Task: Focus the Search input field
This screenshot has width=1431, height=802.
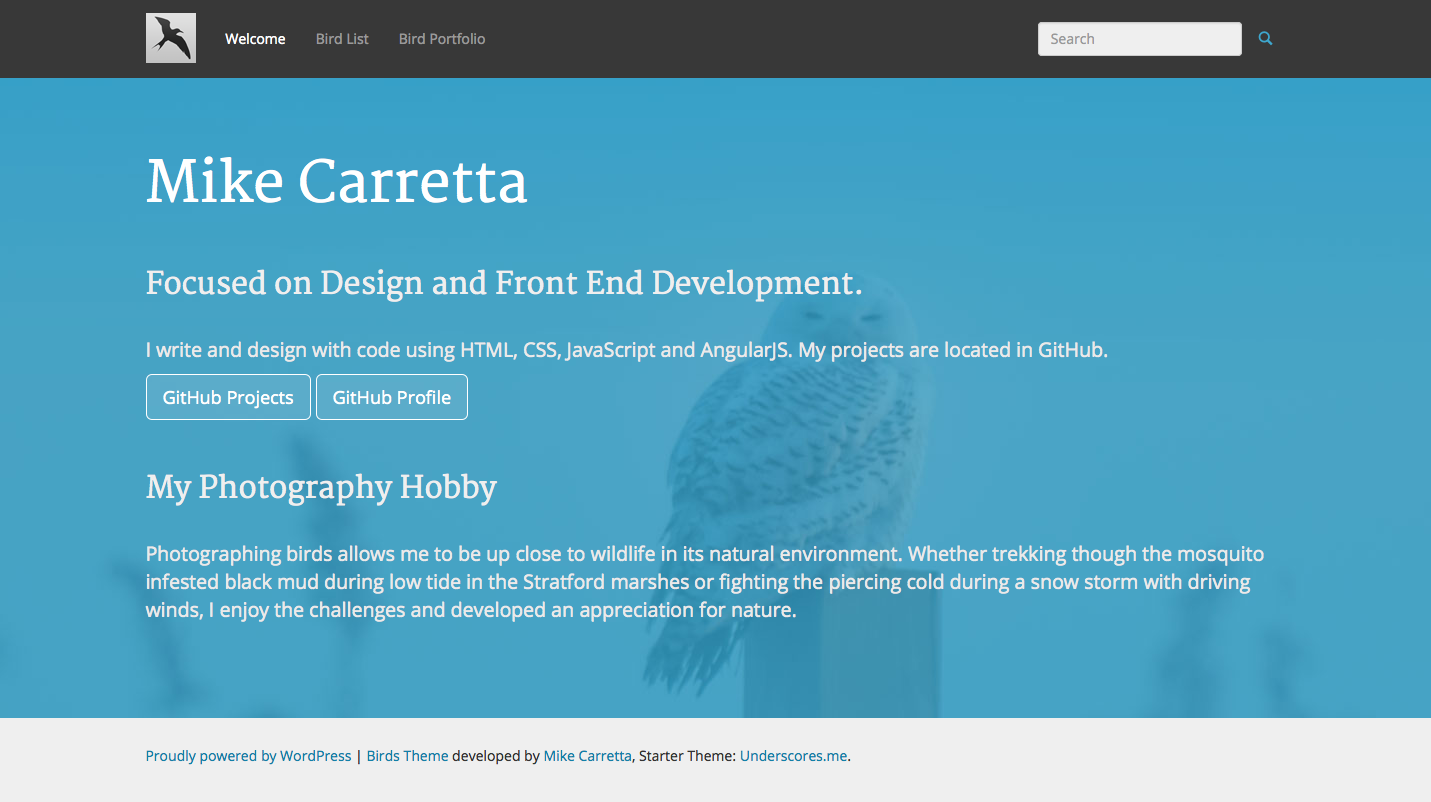Action: [1140, 39]
